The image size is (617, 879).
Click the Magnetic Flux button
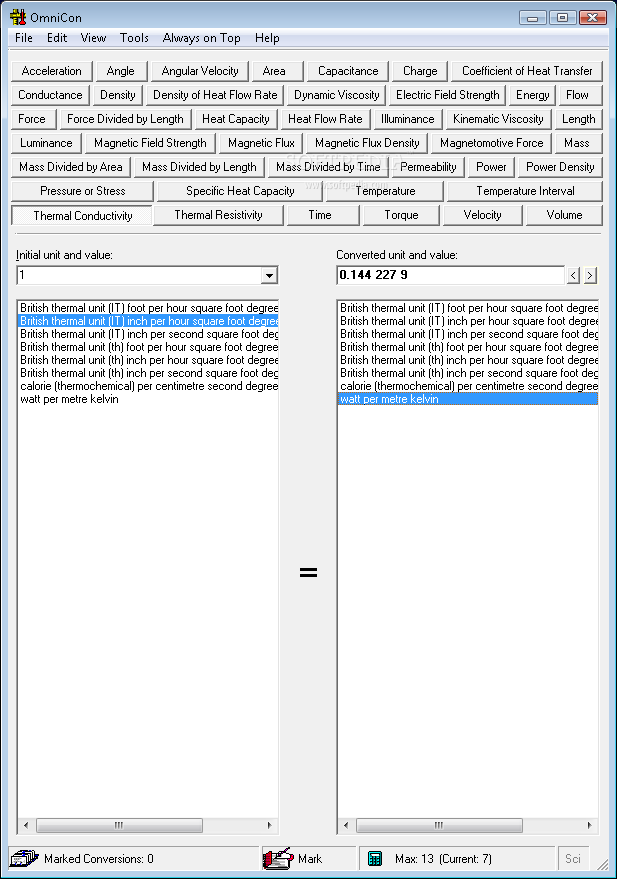tap(261, 144)
